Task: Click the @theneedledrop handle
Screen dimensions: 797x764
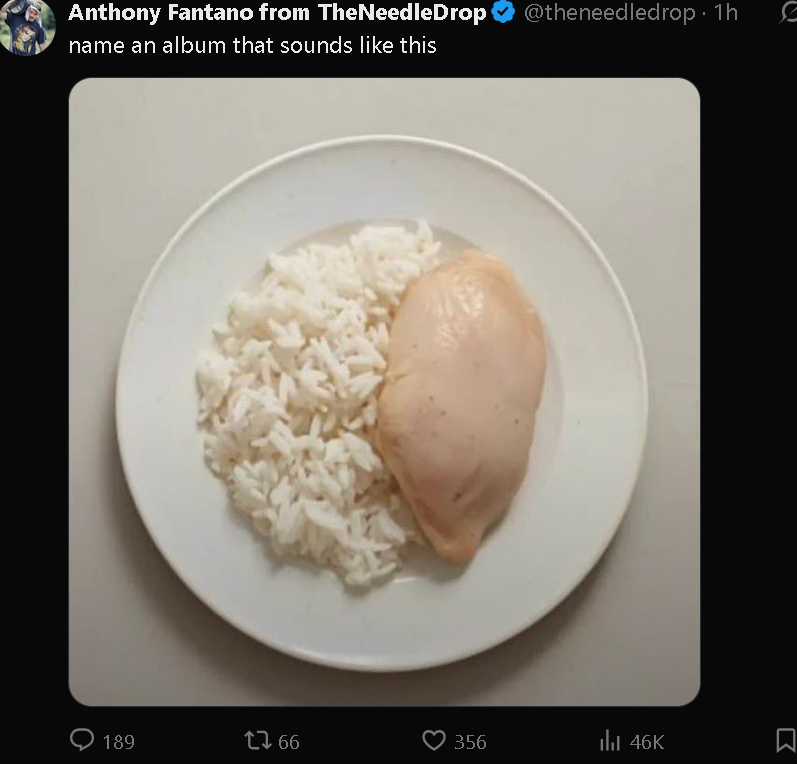Action: click(607, 13)
